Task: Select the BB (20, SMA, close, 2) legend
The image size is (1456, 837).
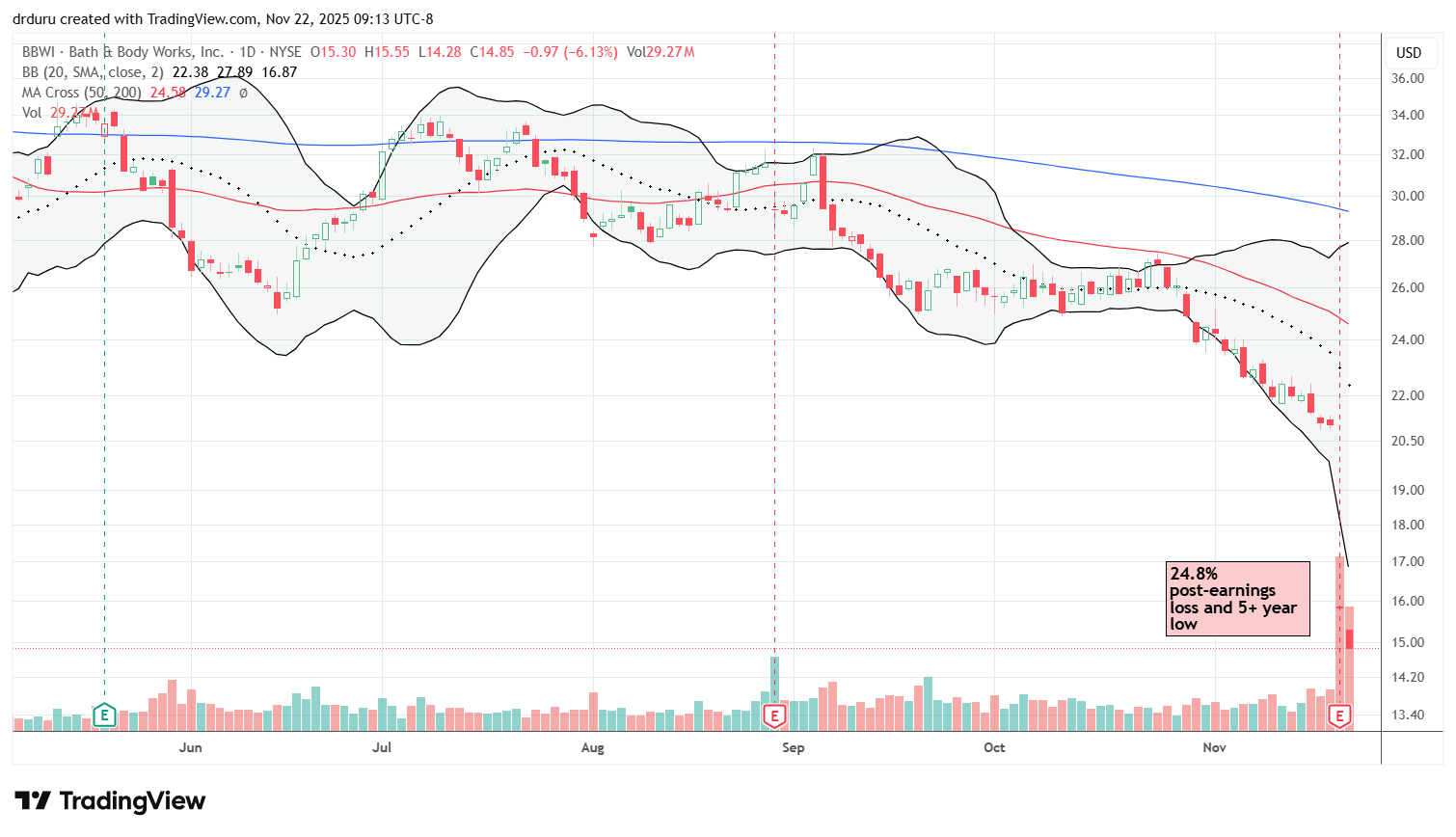Action: click(x=93, y=72)
